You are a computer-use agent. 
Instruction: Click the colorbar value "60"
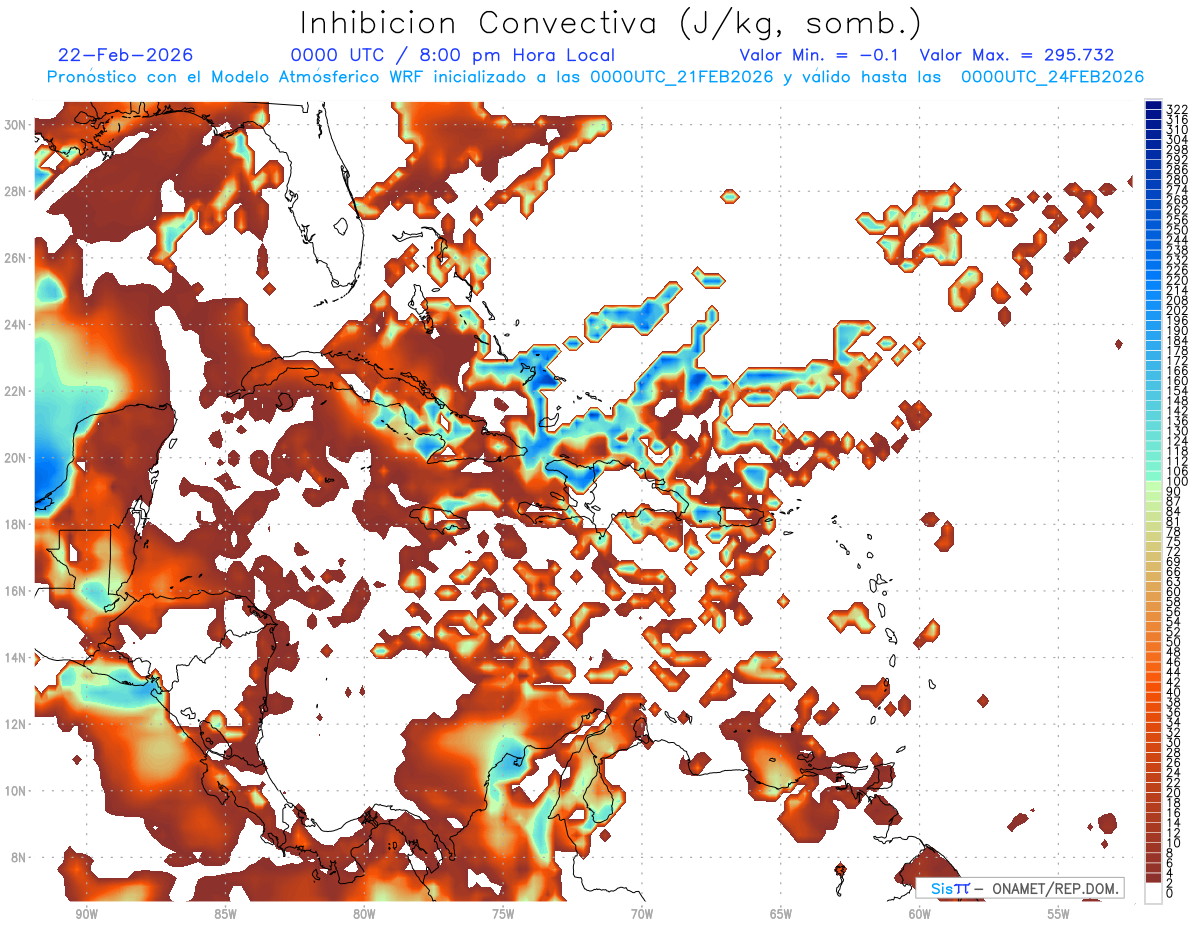[x=1174, y=591]
